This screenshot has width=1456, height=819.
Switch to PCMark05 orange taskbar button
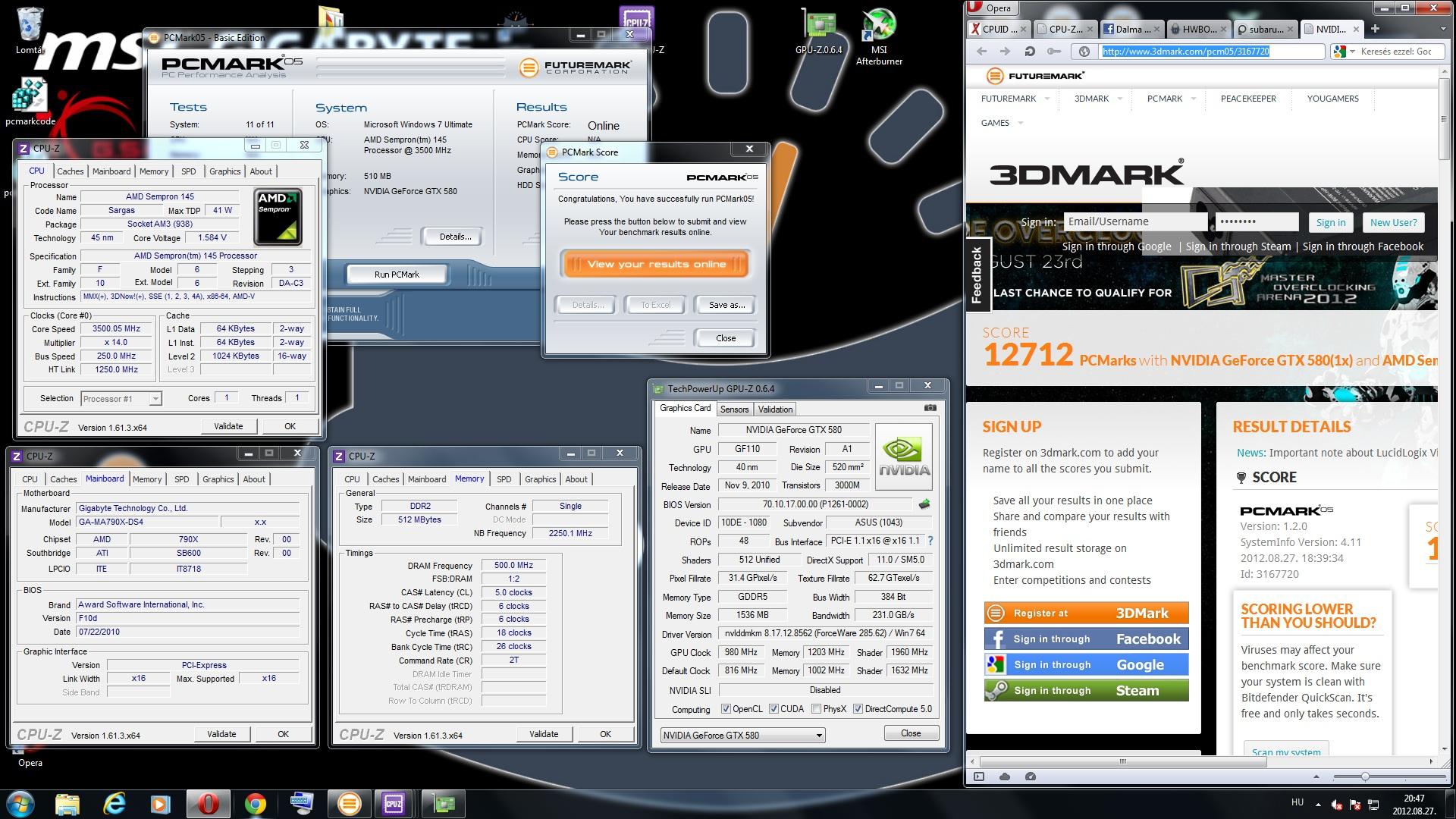[x=349, y=804]
